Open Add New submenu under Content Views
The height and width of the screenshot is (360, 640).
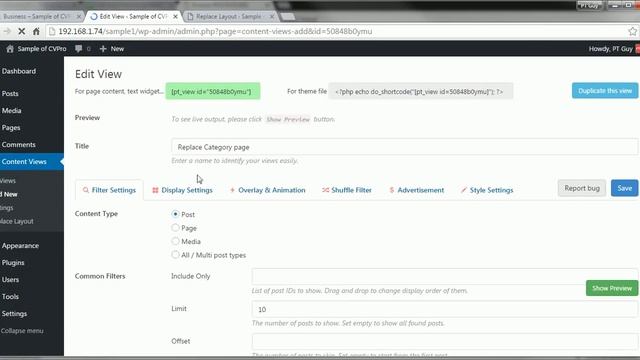(x=10, y=194)
